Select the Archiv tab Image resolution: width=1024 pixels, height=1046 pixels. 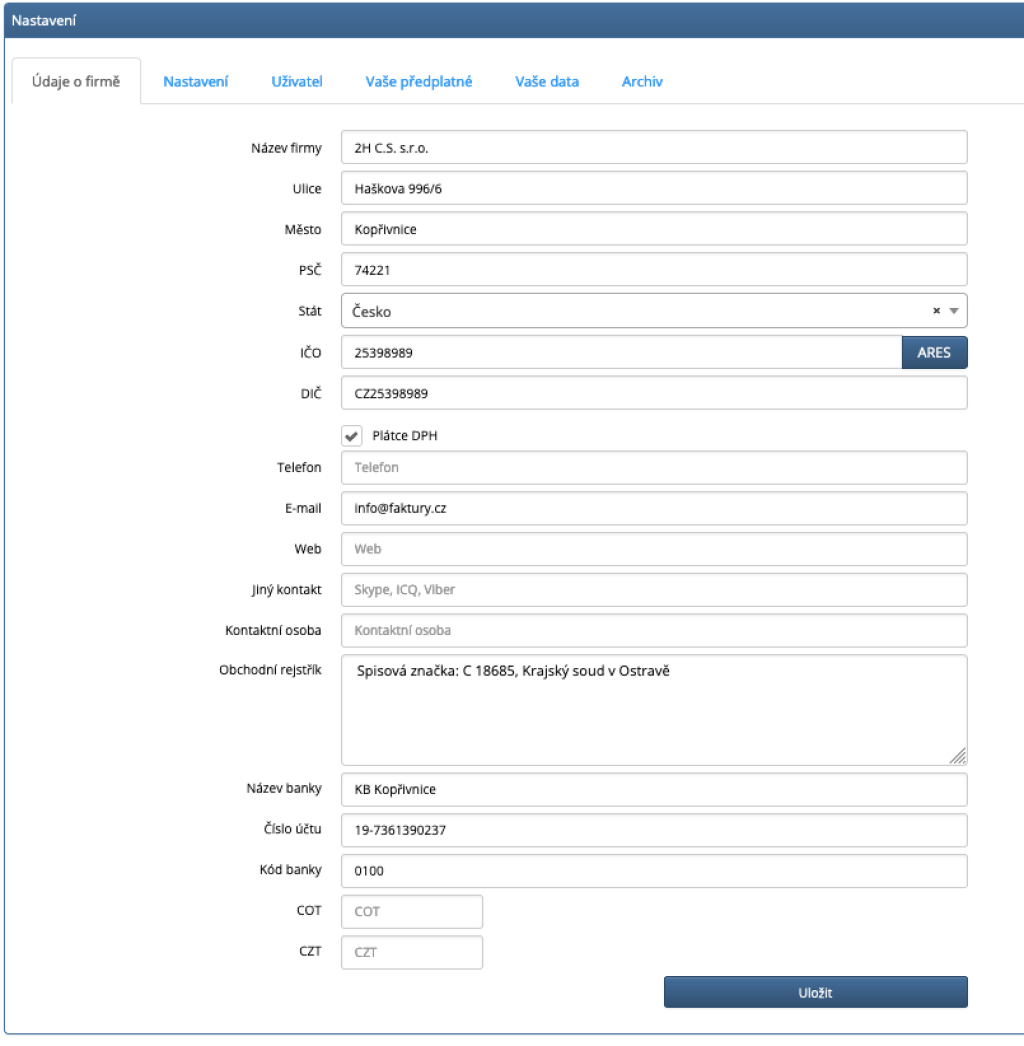pos(642,82)
